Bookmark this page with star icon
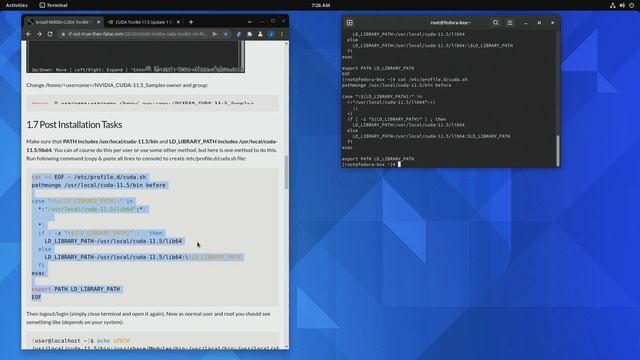The image size is (640, 360). tap(226, 34)
